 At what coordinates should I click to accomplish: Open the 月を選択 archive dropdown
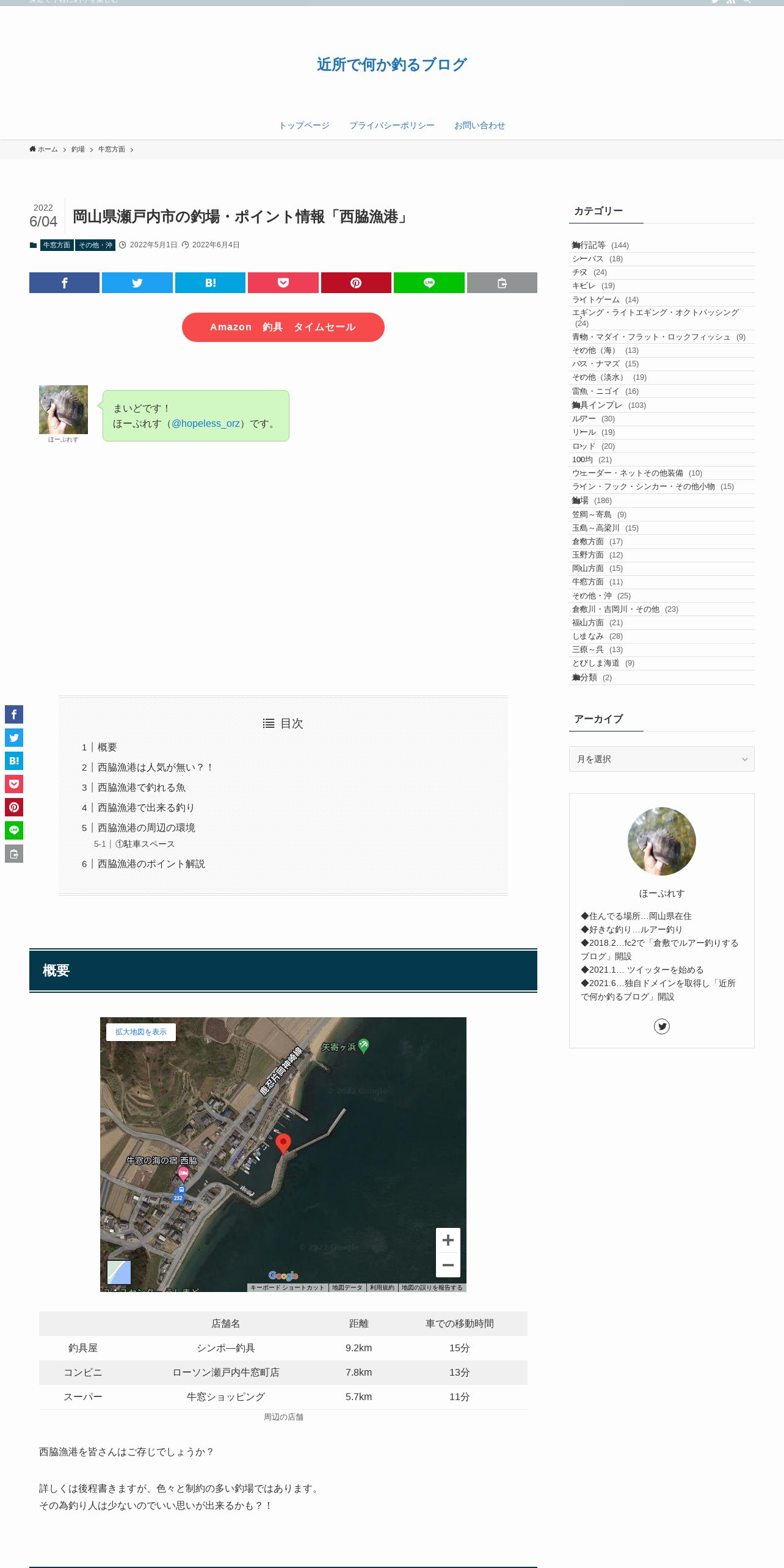pyautogui.click(x=662, y=759)
